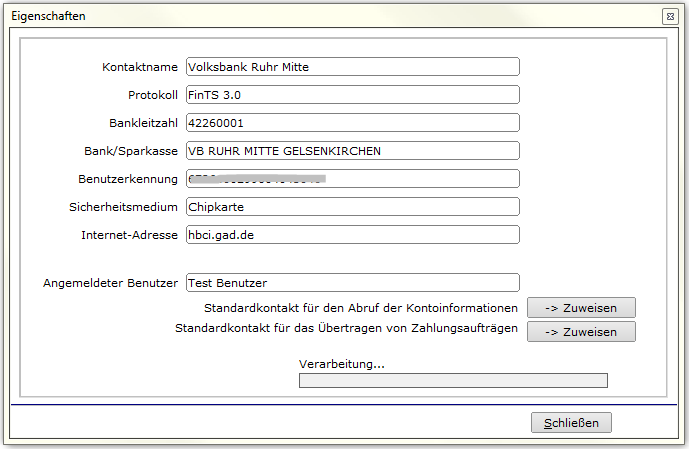Assign standard contact for Kontoinformationen retrieval
Viewport: 689px width, 449px height.
pos(581,308)
